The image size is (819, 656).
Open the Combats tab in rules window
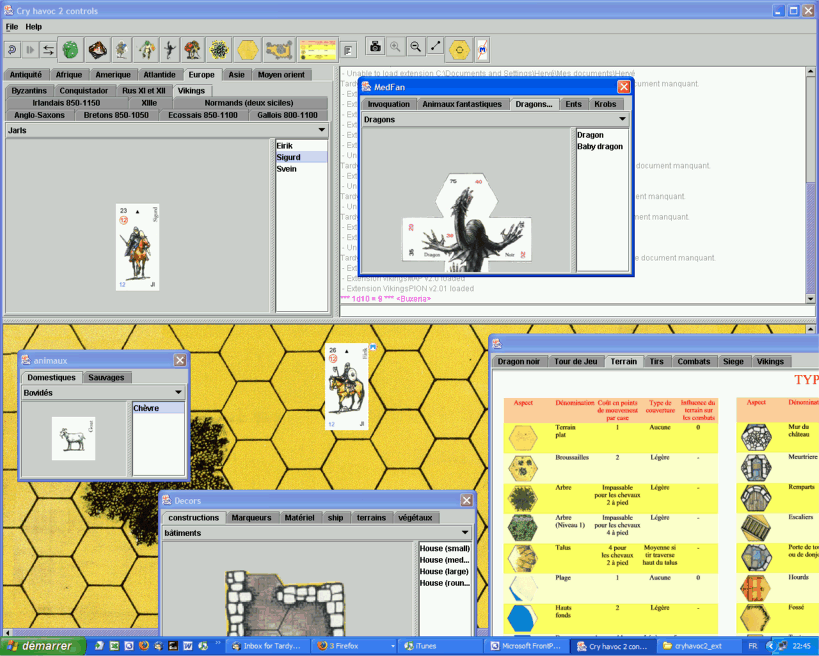click(x=694, y=361)
